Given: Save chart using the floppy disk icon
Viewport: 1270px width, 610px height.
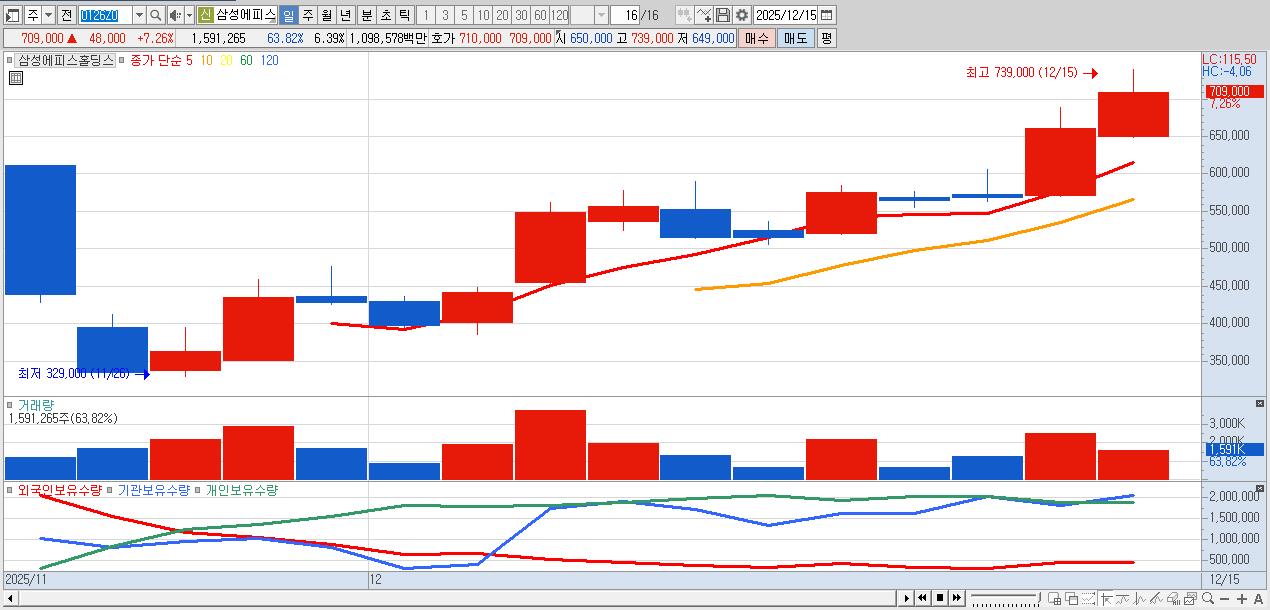Looking at the screenshot, I should (x=723, y=15).
